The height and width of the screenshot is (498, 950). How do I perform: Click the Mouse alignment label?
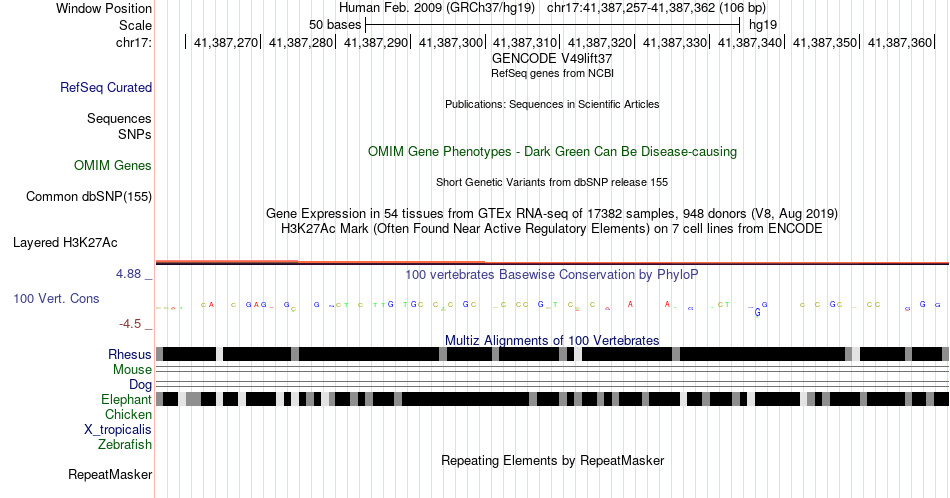click(x=132, y=370)
